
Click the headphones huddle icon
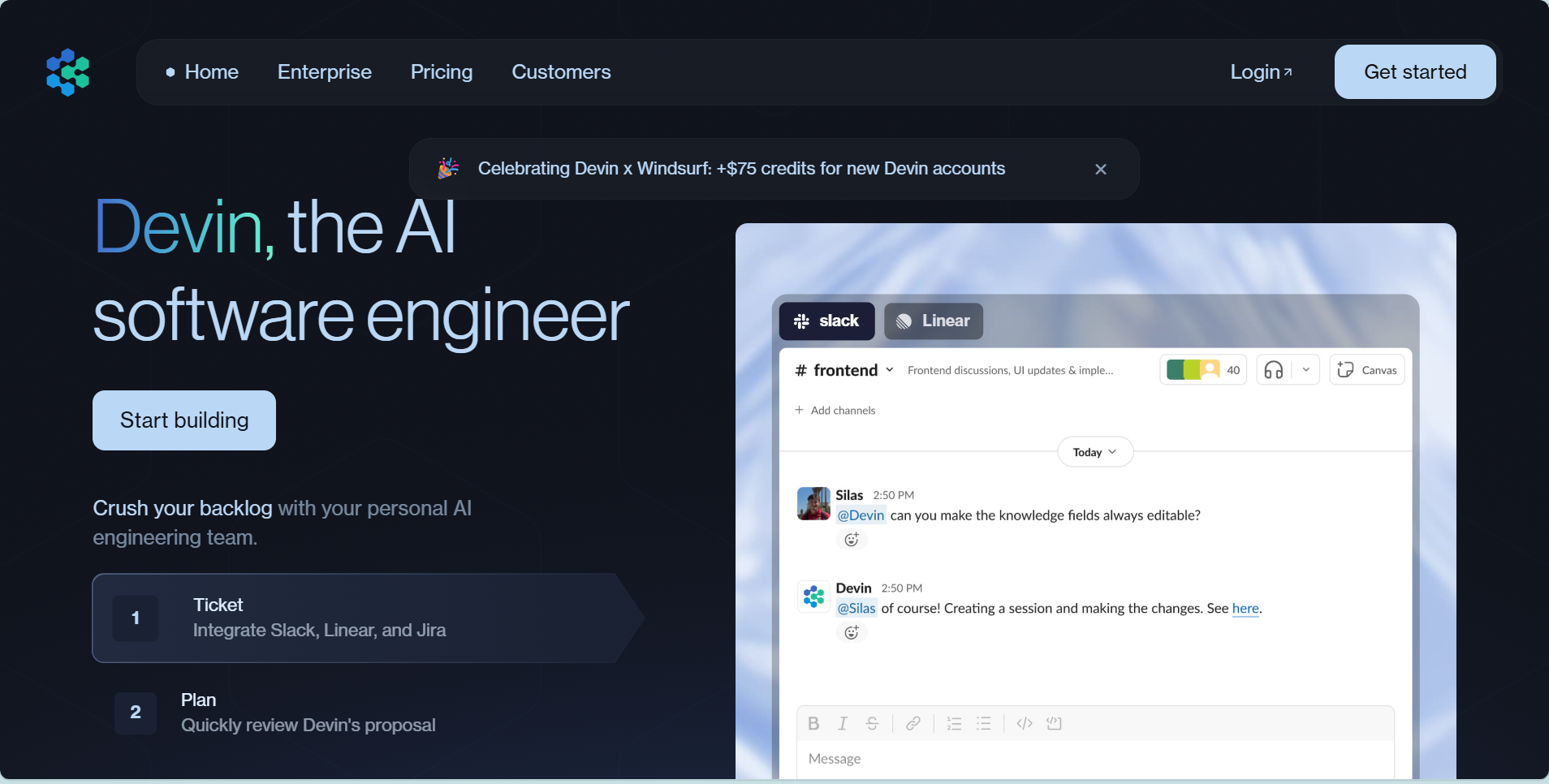click(x=1274, y=370)
